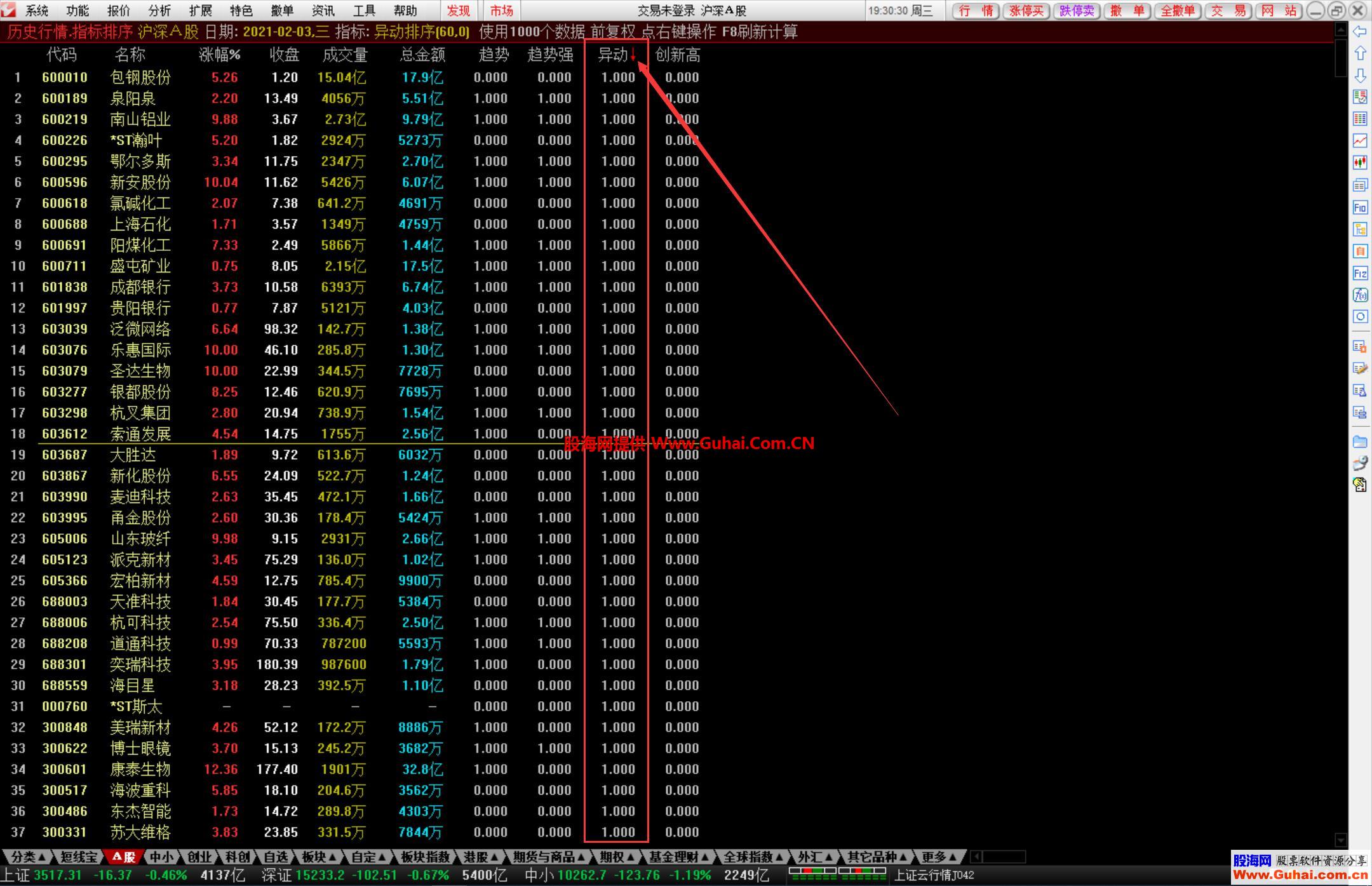This screenshot has height=886, width=1372.
Task: Click the 网站 button
Action: 1279,11
